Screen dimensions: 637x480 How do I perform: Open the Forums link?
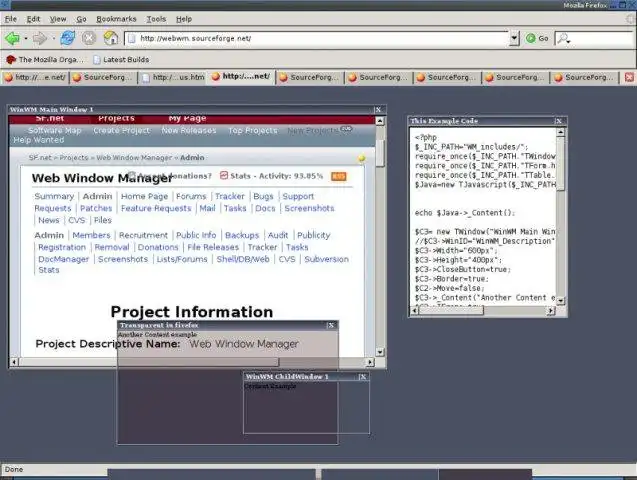191,197
